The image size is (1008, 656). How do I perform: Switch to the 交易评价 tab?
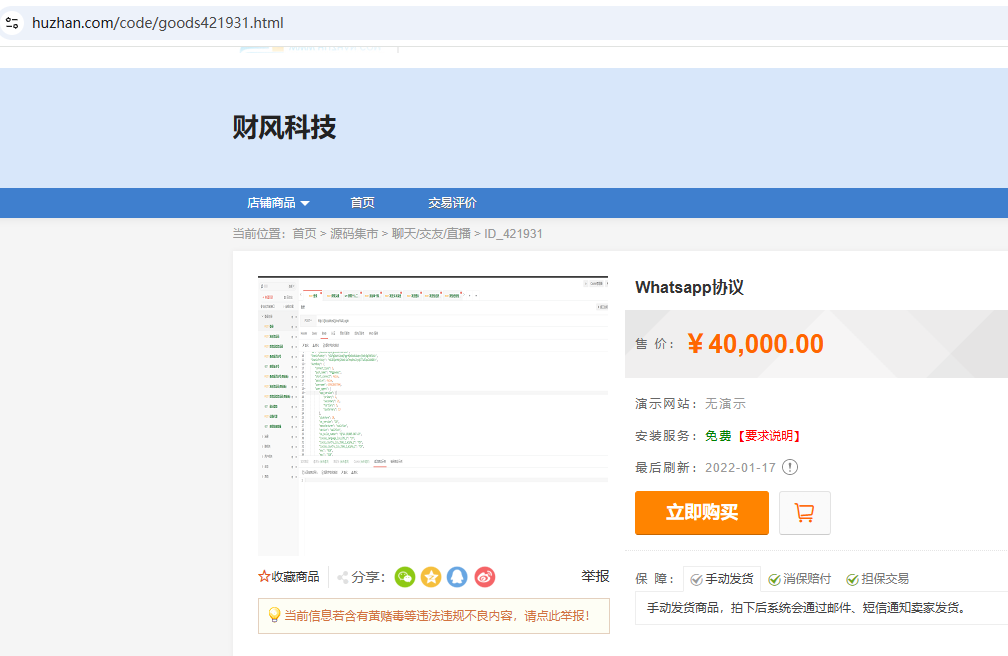coord(451,202)
